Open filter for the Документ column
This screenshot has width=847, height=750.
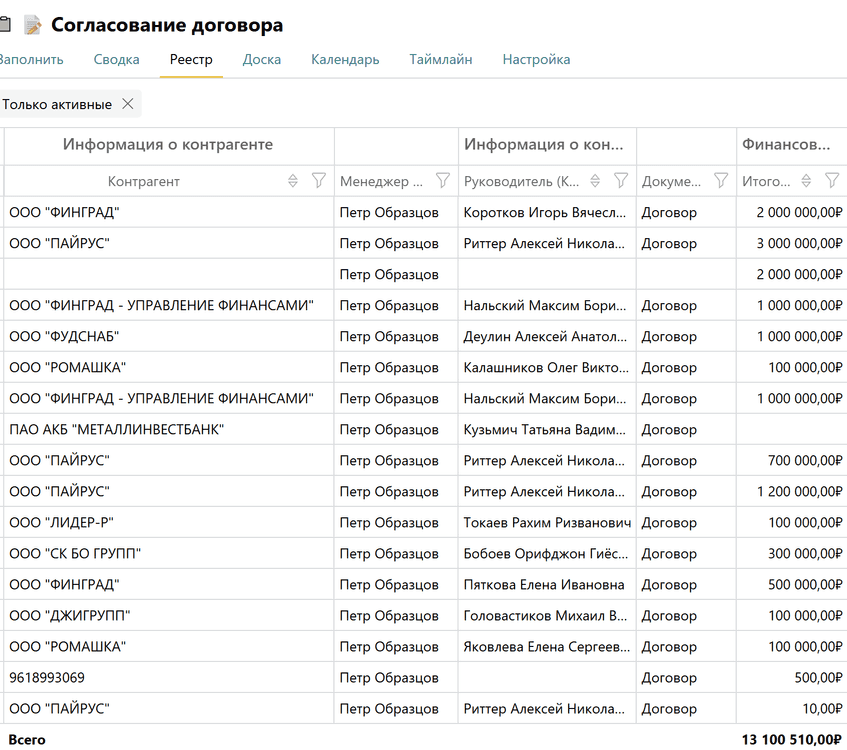[720, 181]
